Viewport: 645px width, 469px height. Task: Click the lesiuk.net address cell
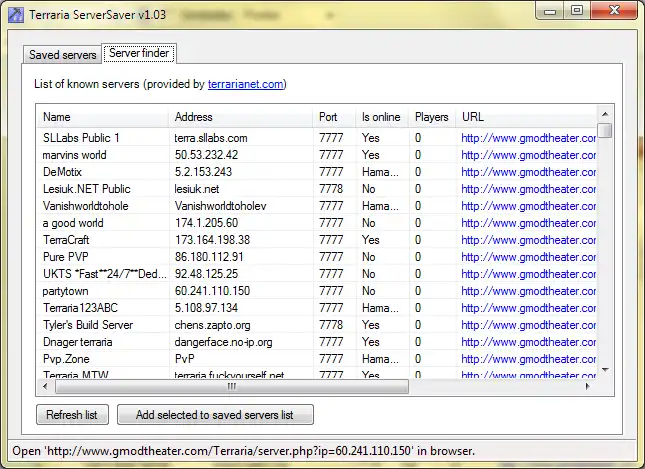point(197,189)
